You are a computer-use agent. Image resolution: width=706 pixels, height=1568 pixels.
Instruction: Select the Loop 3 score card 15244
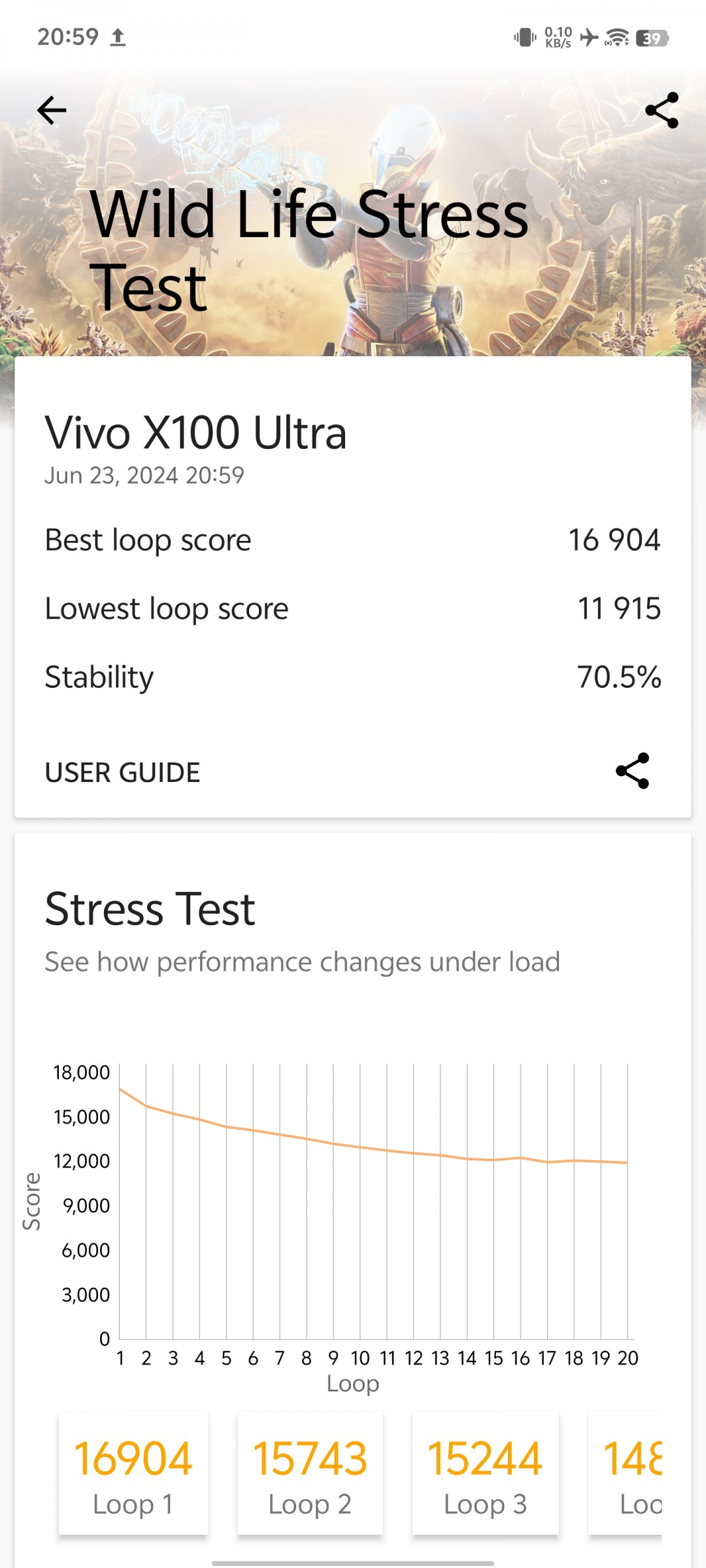[485, 1473]
